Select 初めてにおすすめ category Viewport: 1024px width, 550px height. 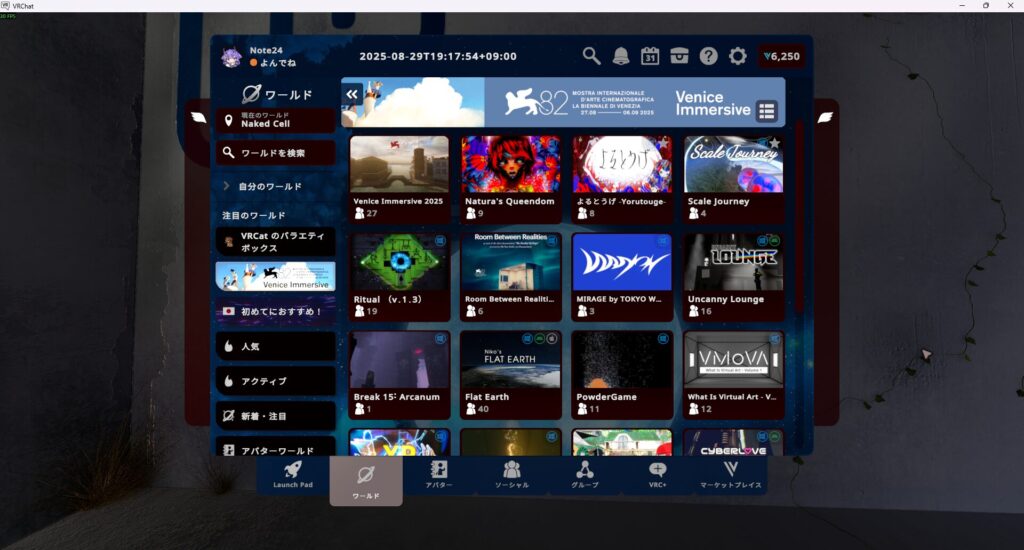[276, 312]
